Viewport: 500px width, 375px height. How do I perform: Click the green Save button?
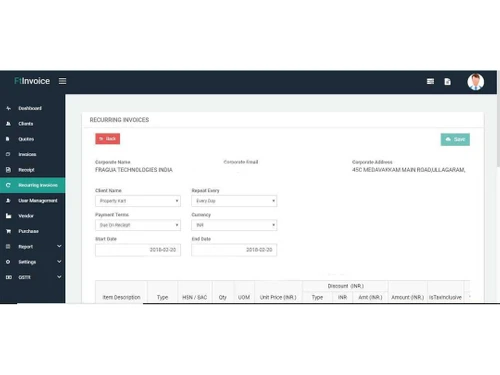[x=455, y=139]
